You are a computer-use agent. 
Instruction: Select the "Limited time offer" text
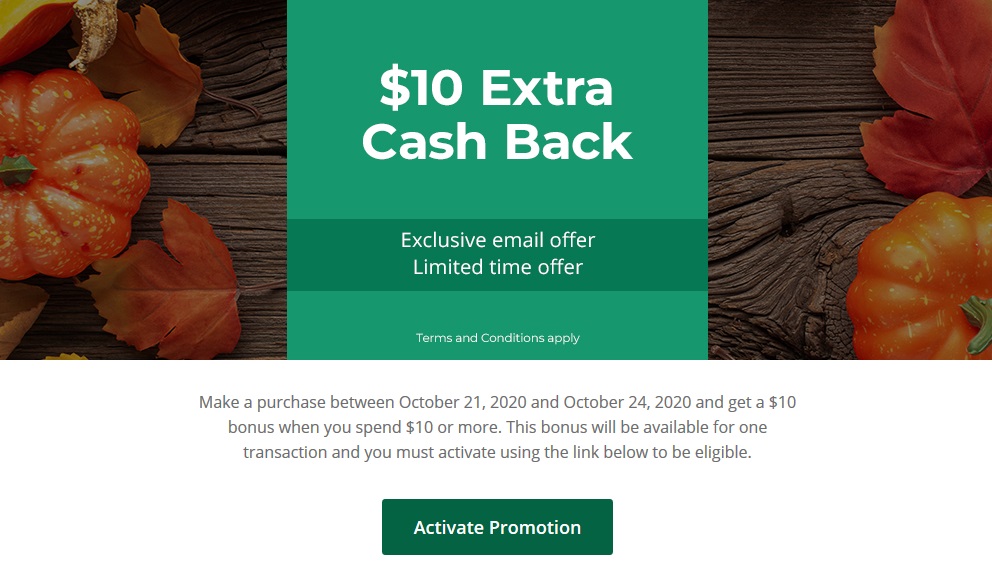(497, 267)
